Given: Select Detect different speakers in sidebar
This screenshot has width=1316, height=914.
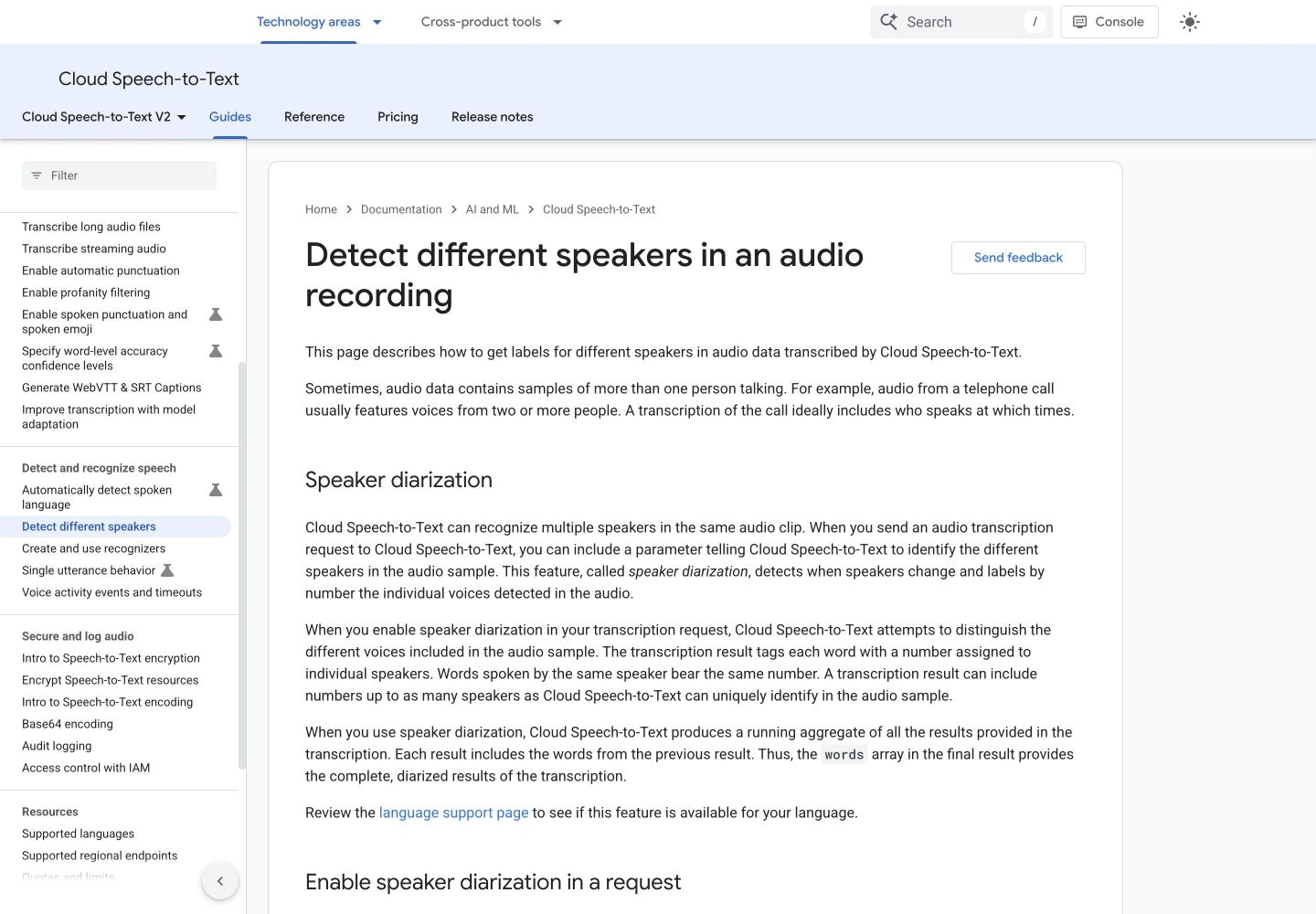Looking at the screenshot, I should point(89,526).
